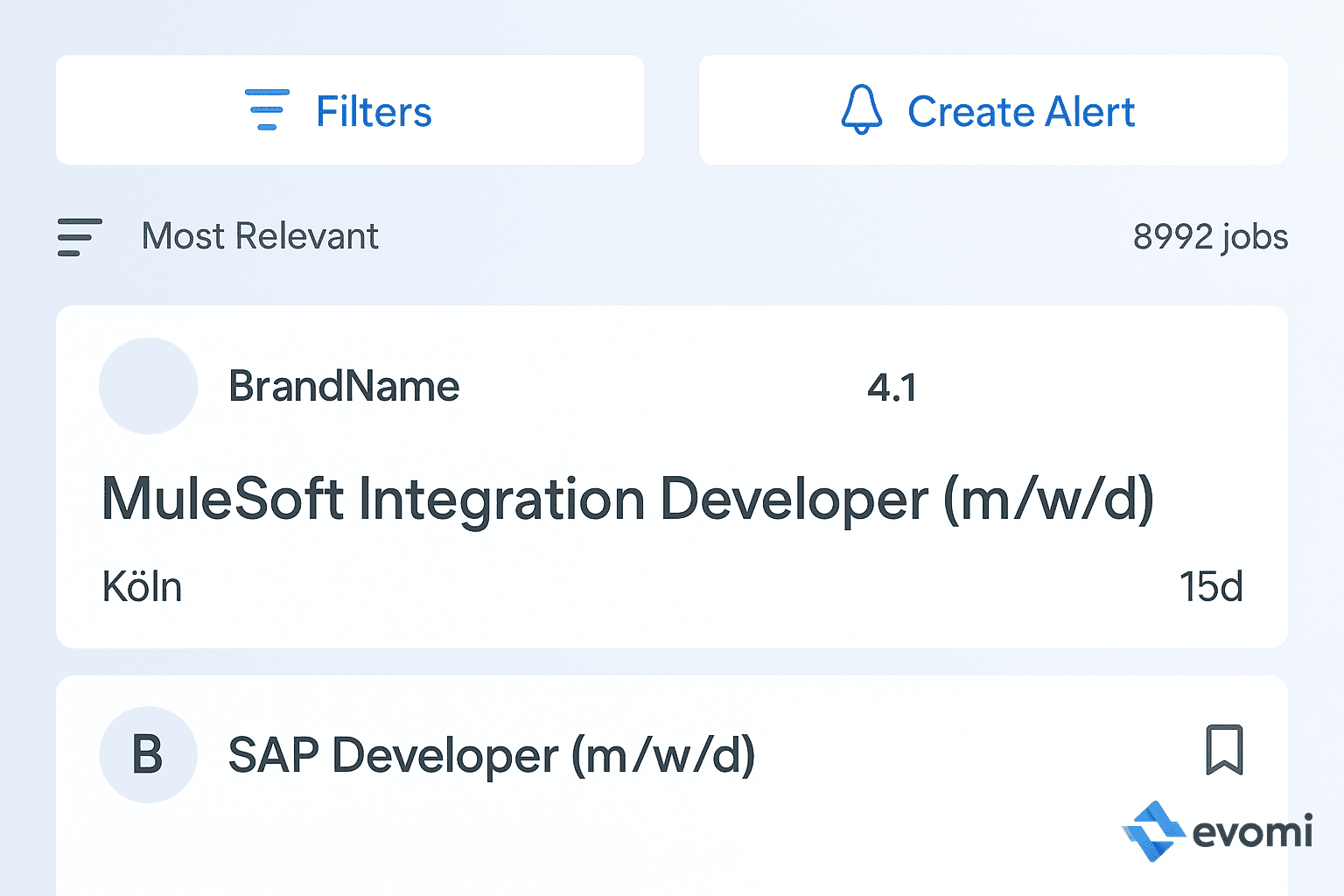Click the Köln location text
This screenshot has width=1344, height=896.
pos(142,586)
